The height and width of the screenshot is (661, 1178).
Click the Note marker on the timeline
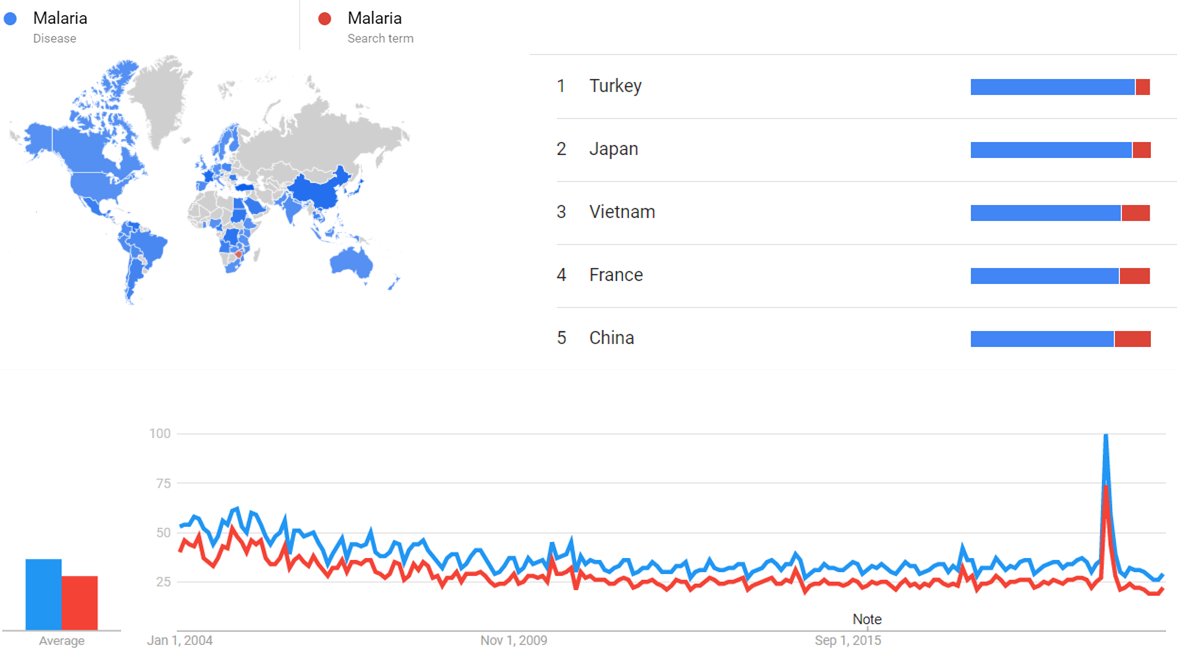click(867, 619)
